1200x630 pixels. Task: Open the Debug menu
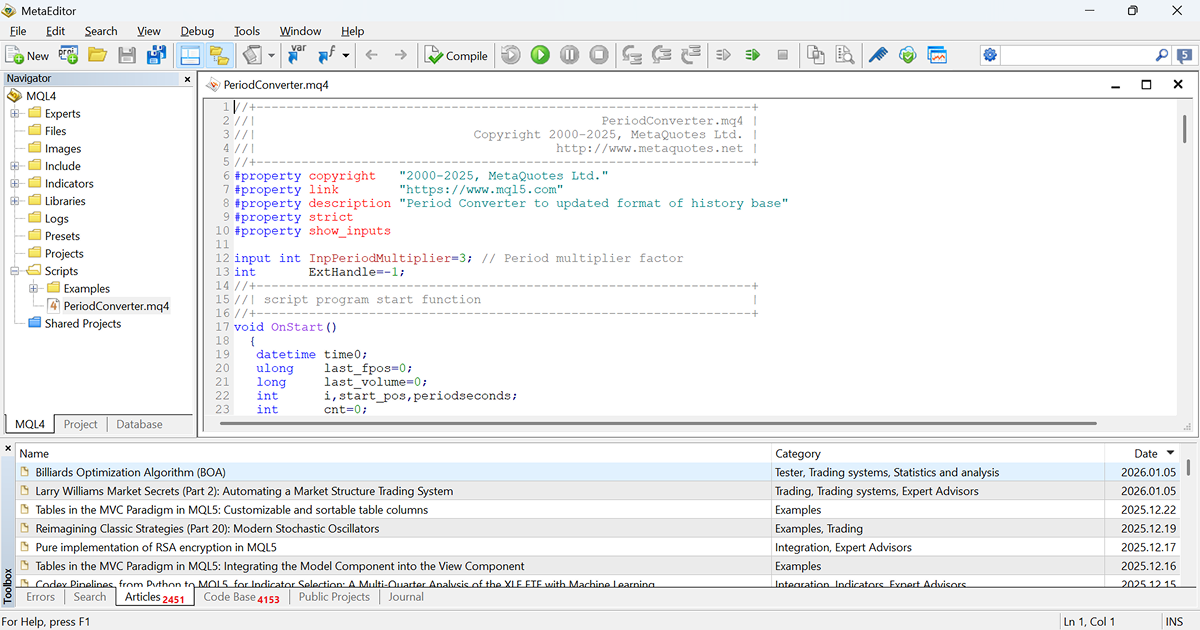(197, 31)
